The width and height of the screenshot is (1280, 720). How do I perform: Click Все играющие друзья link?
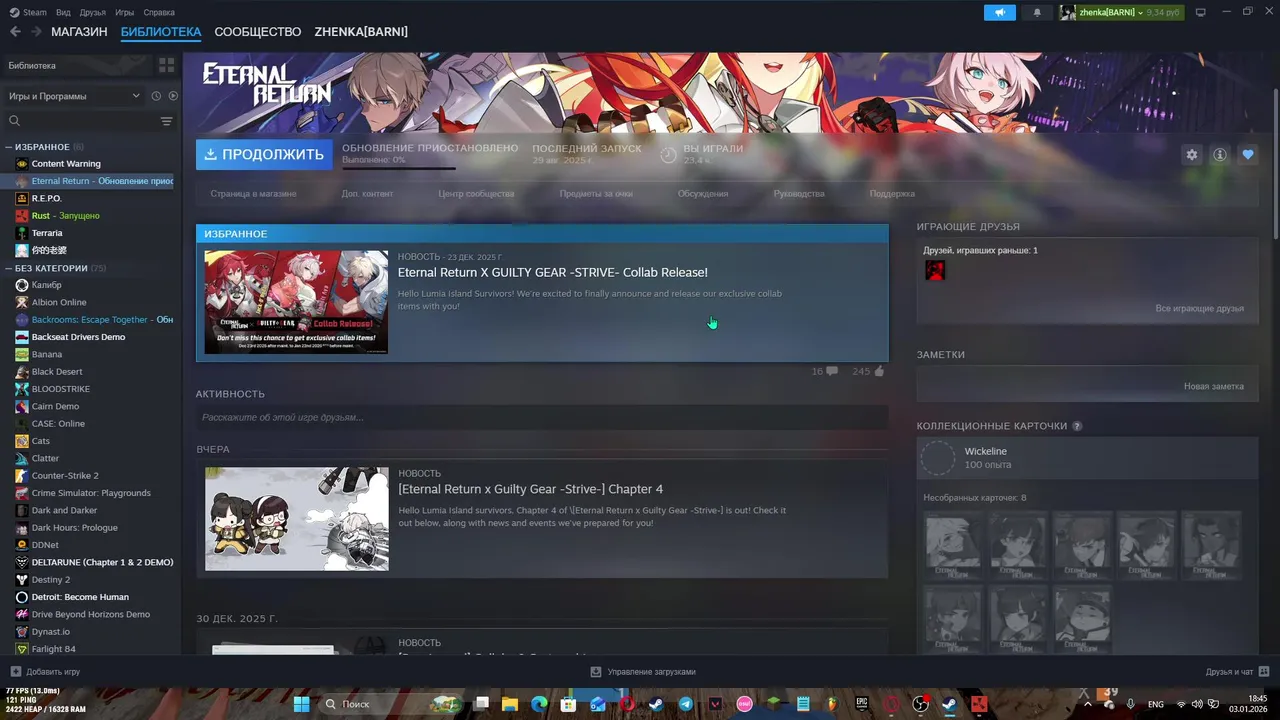click(x=1199, y=309)
